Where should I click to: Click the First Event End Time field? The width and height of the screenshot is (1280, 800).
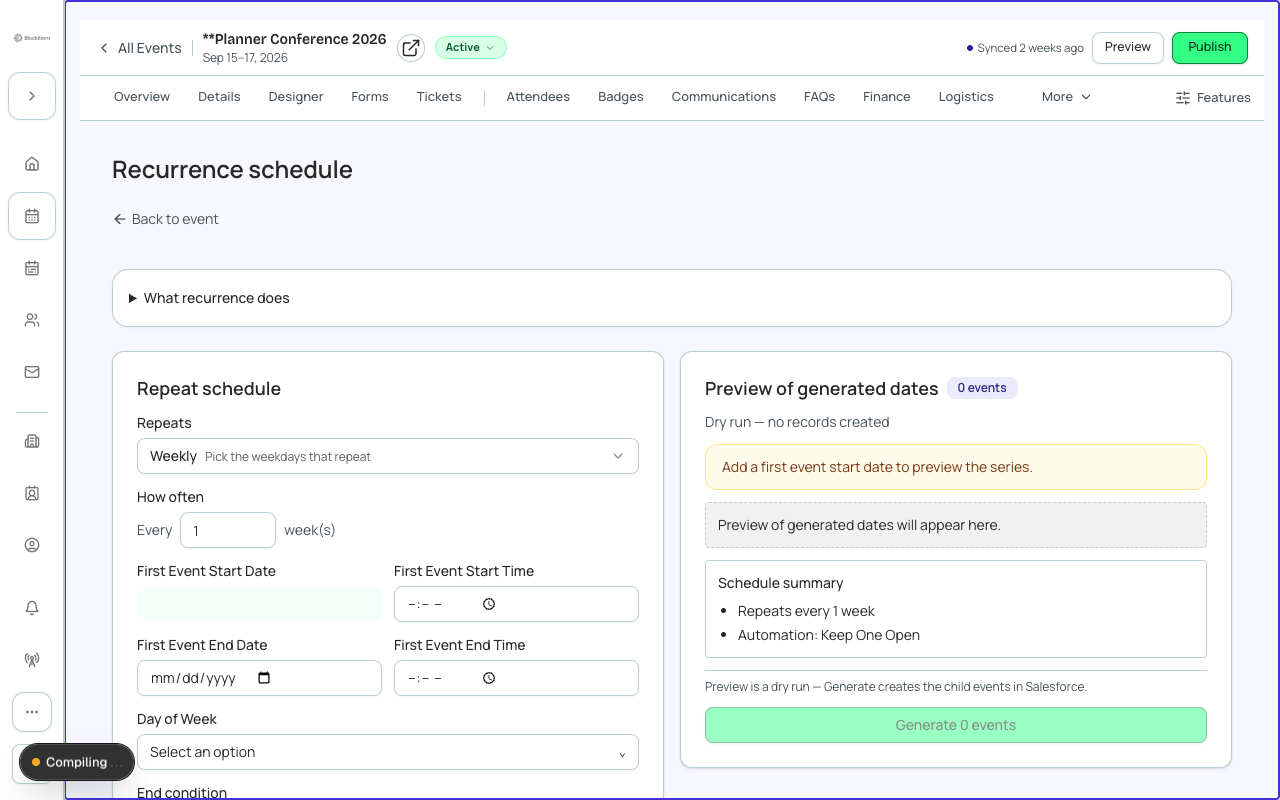tap(516, 678)
